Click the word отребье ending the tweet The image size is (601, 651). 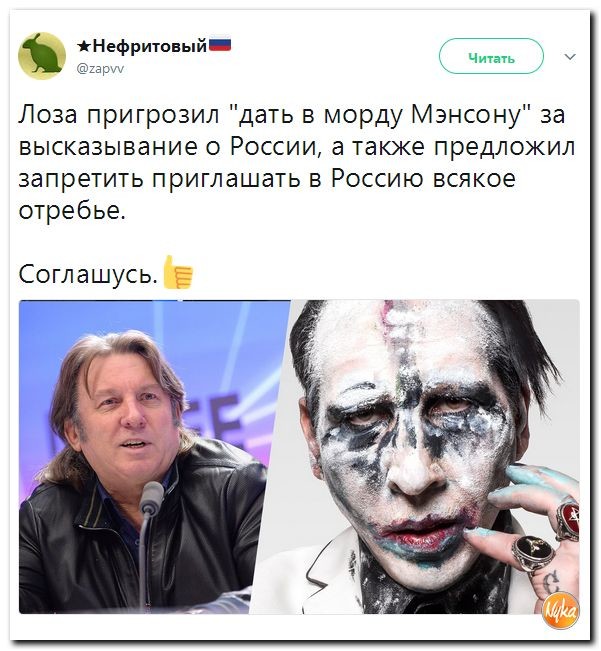click(72, 210)
